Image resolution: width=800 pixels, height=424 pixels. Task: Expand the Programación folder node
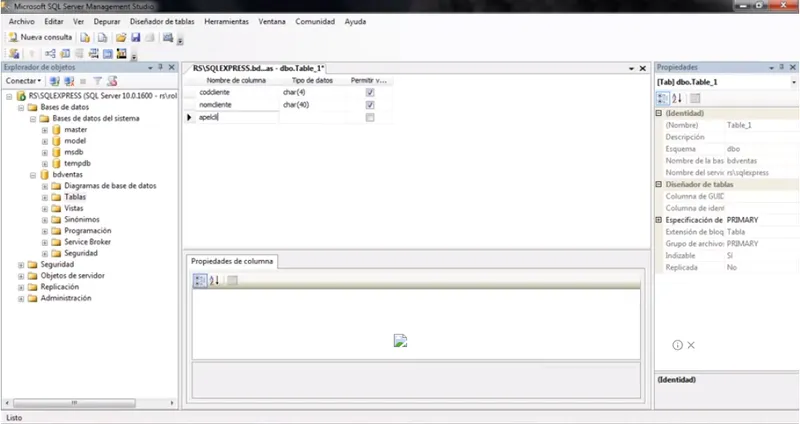[44, 231]
